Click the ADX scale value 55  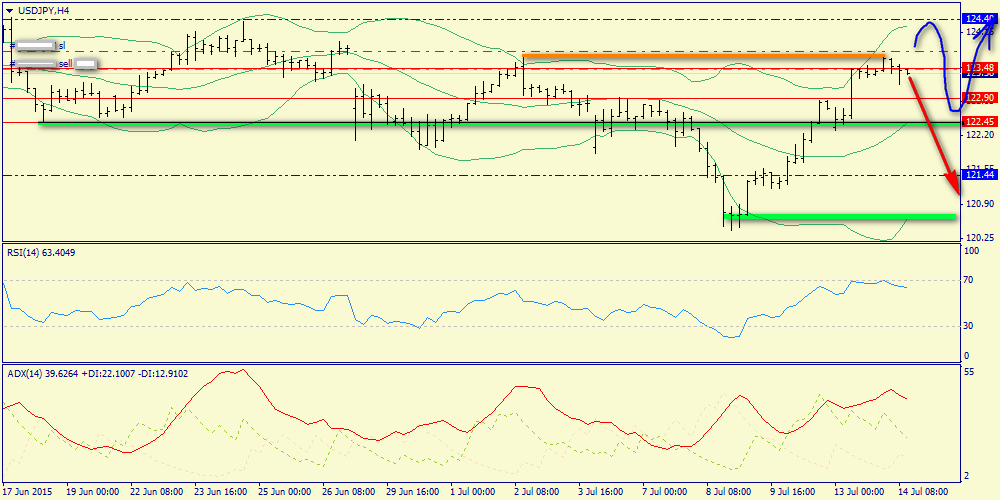(968, 371)
